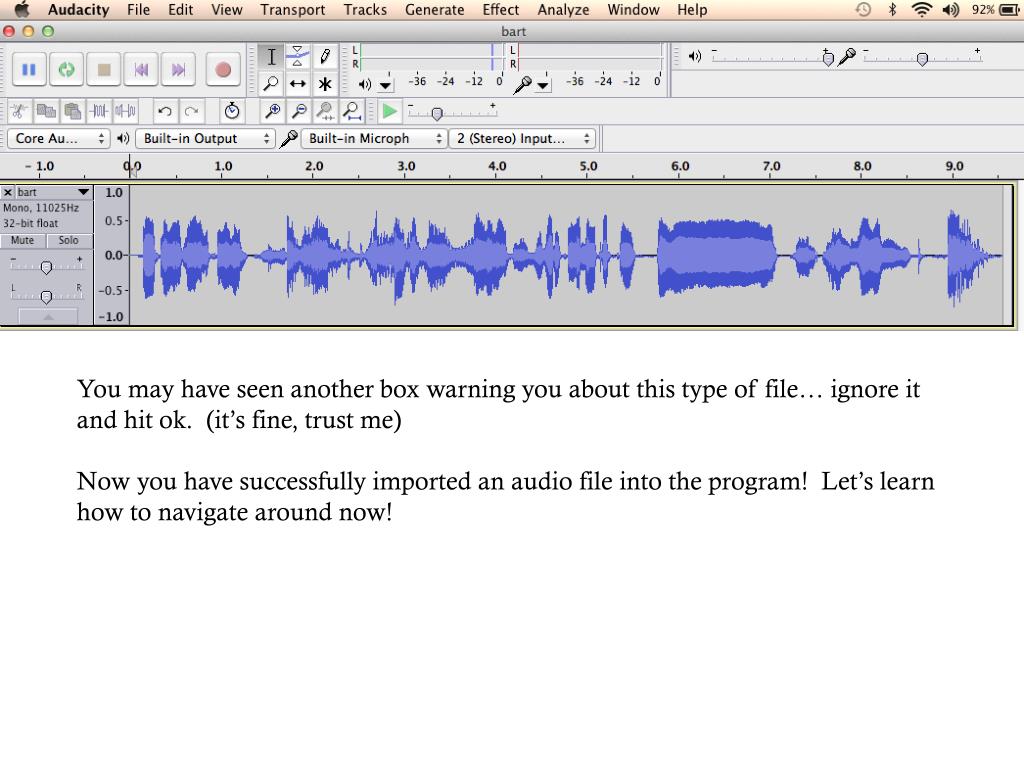Open the Window menu
1024x768 pixels.
(633, 10)
